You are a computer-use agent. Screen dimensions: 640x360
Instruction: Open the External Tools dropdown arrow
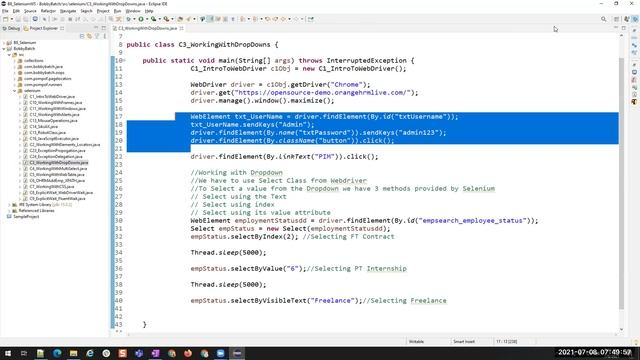coord(172,19)
